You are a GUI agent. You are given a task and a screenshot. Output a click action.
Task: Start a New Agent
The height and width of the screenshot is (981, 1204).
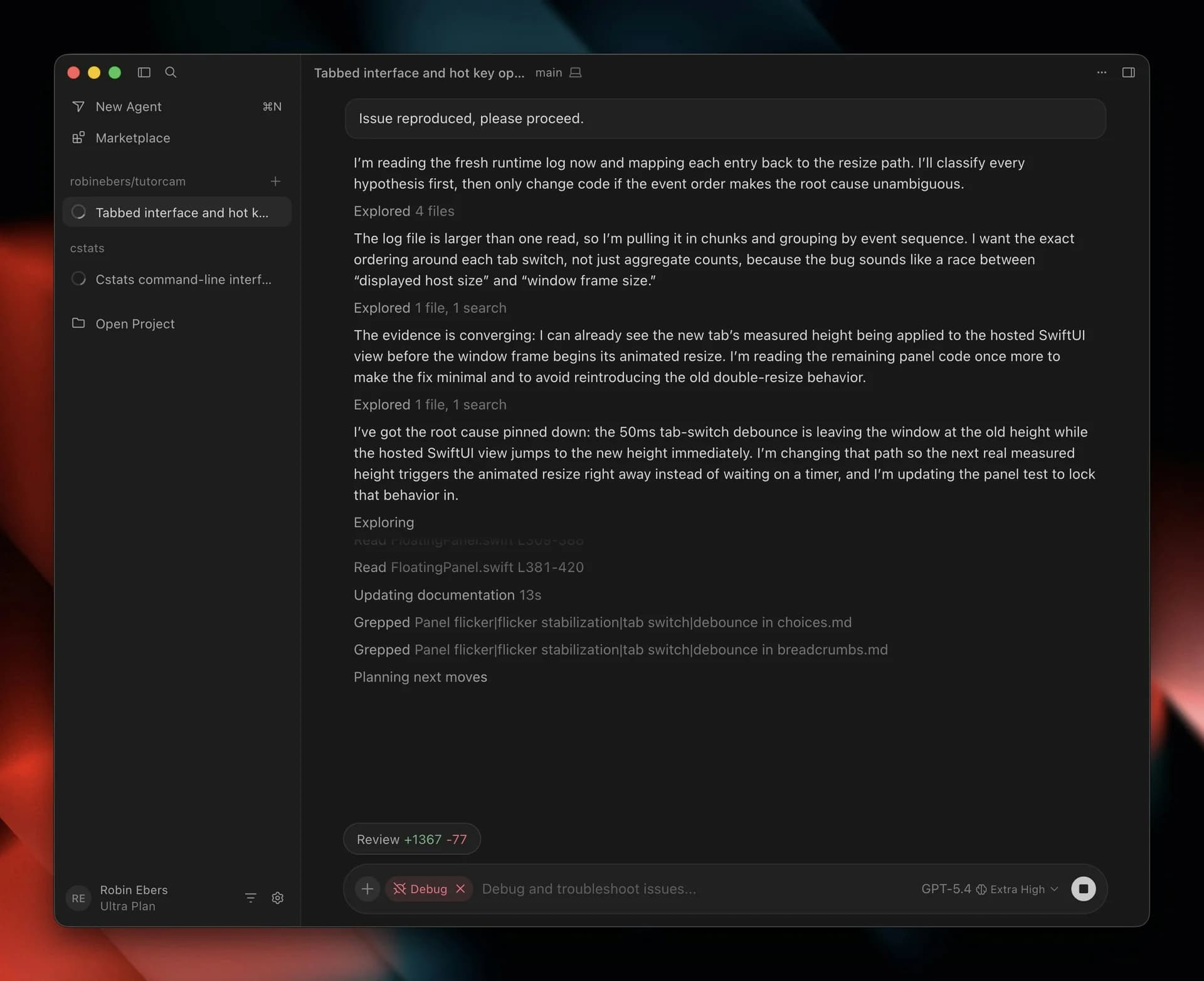(127, 107)
